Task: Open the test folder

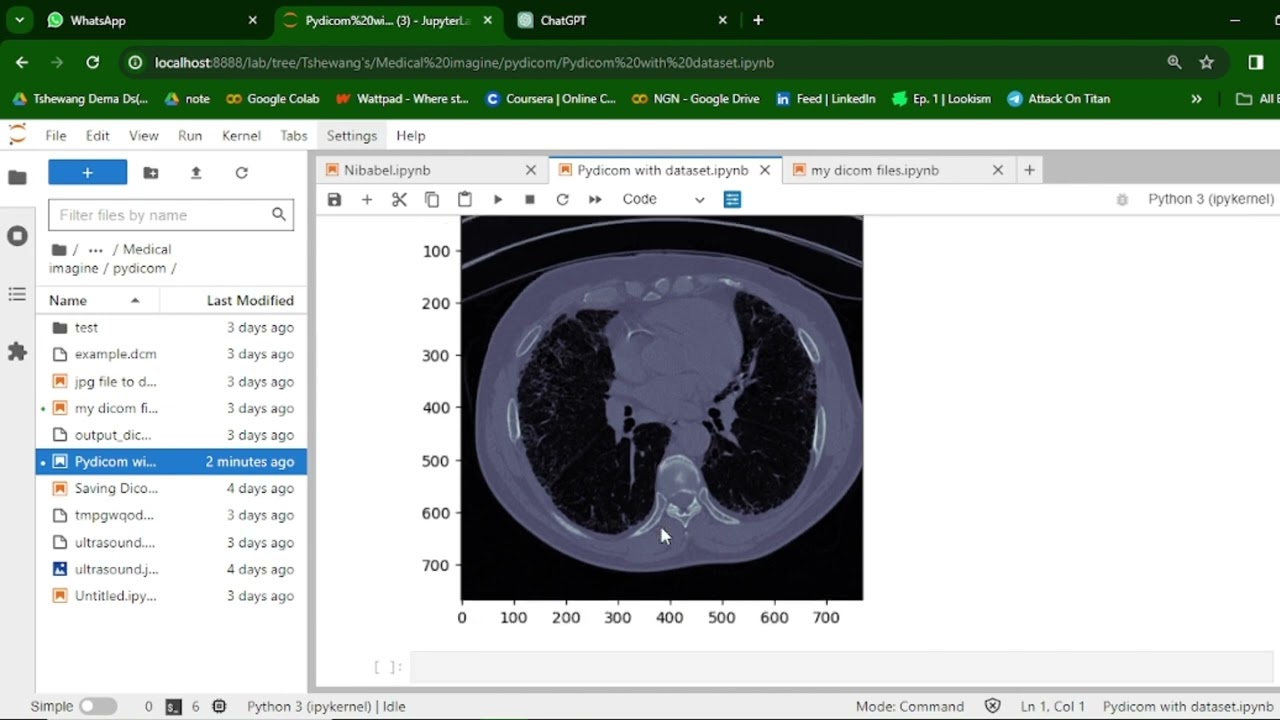Action: pos(171,327)
